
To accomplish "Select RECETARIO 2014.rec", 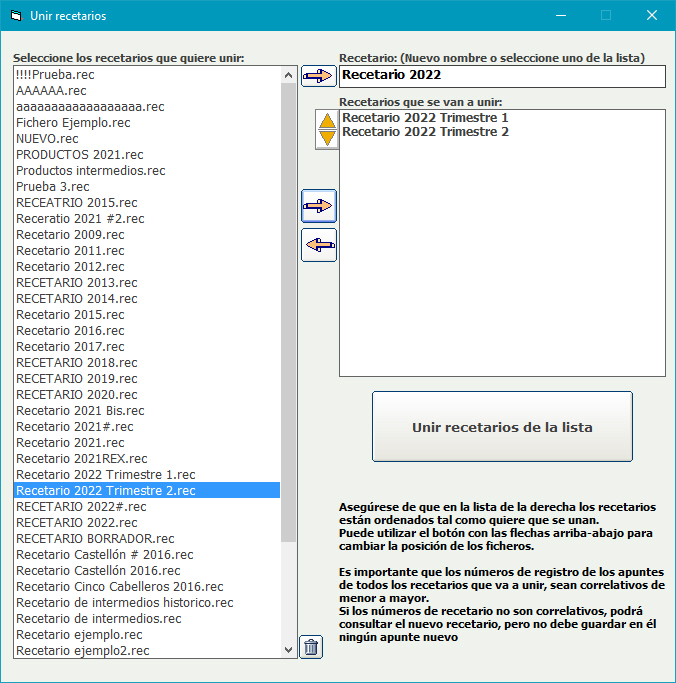I will 147,299.
